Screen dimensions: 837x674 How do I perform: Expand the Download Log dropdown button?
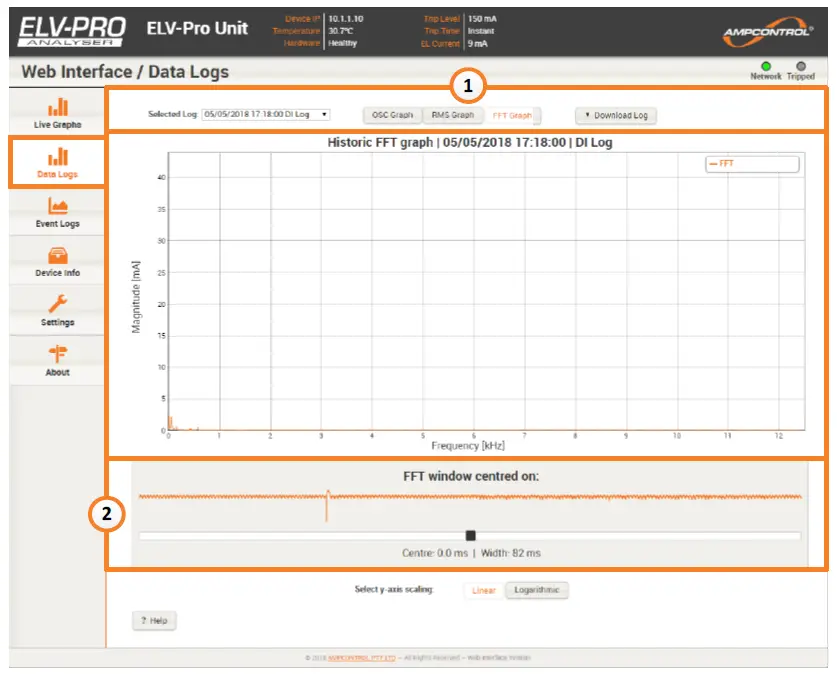click(616, 115)
